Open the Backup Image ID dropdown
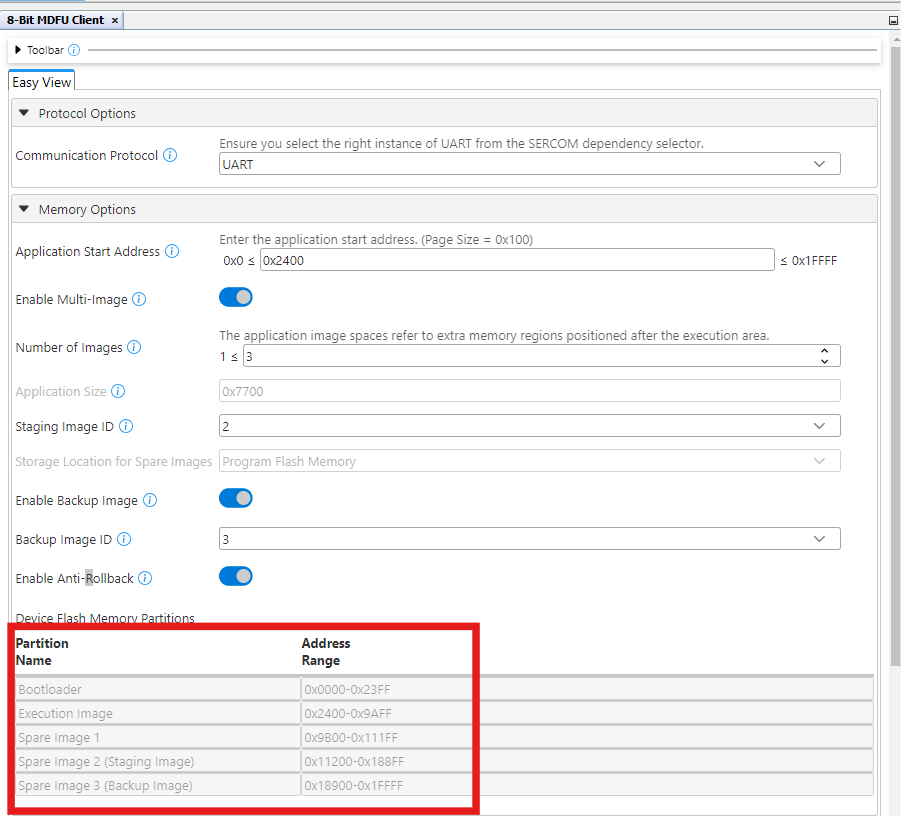Viewport: 901px width, 816px height. (529, 539)
